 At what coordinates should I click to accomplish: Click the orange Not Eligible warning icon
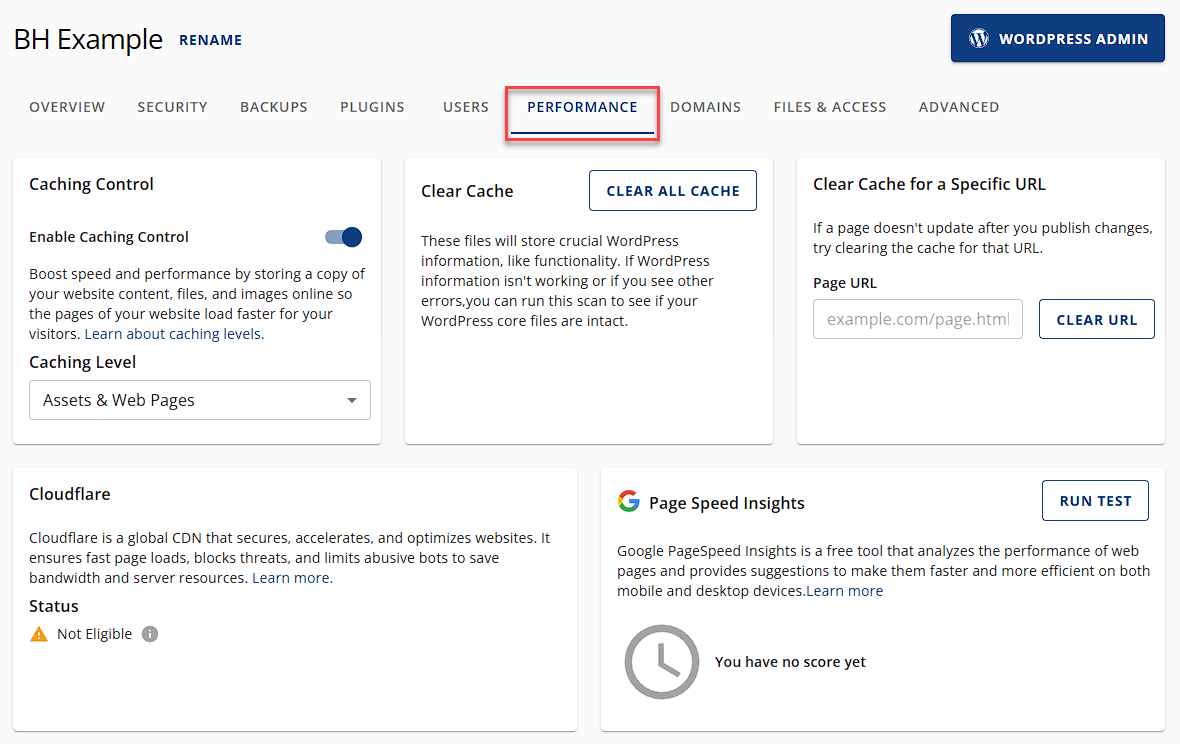tap(39, 634)
